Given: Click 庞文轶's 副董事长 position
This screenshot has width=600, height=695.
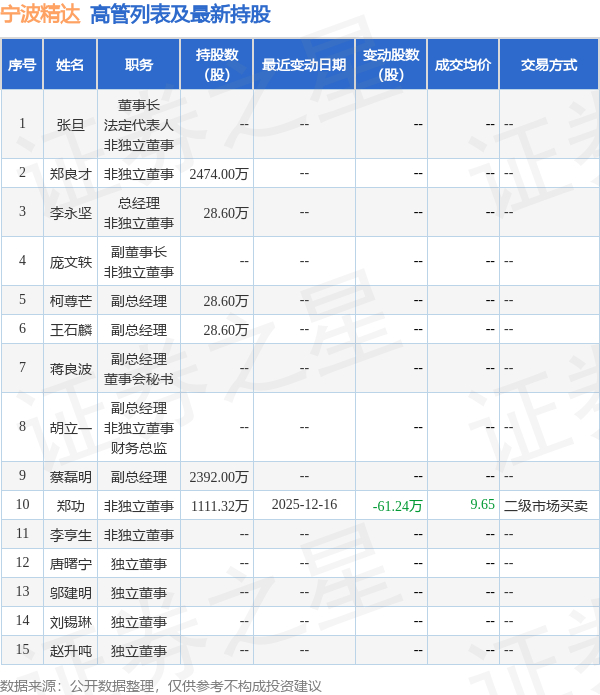Looking at the screenshot, I should point(139,252).
